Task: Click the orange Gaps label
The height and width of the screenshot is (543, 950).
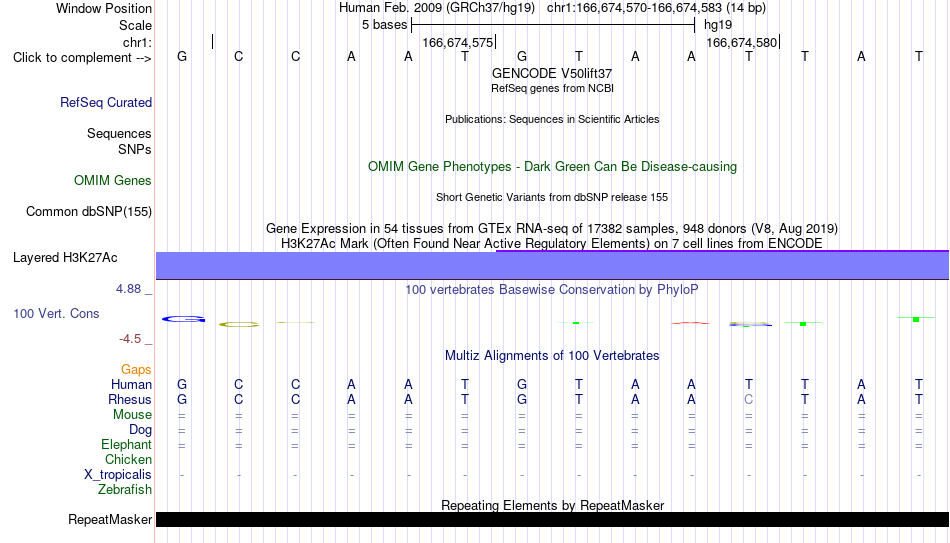Action: (x=136, y=370)
